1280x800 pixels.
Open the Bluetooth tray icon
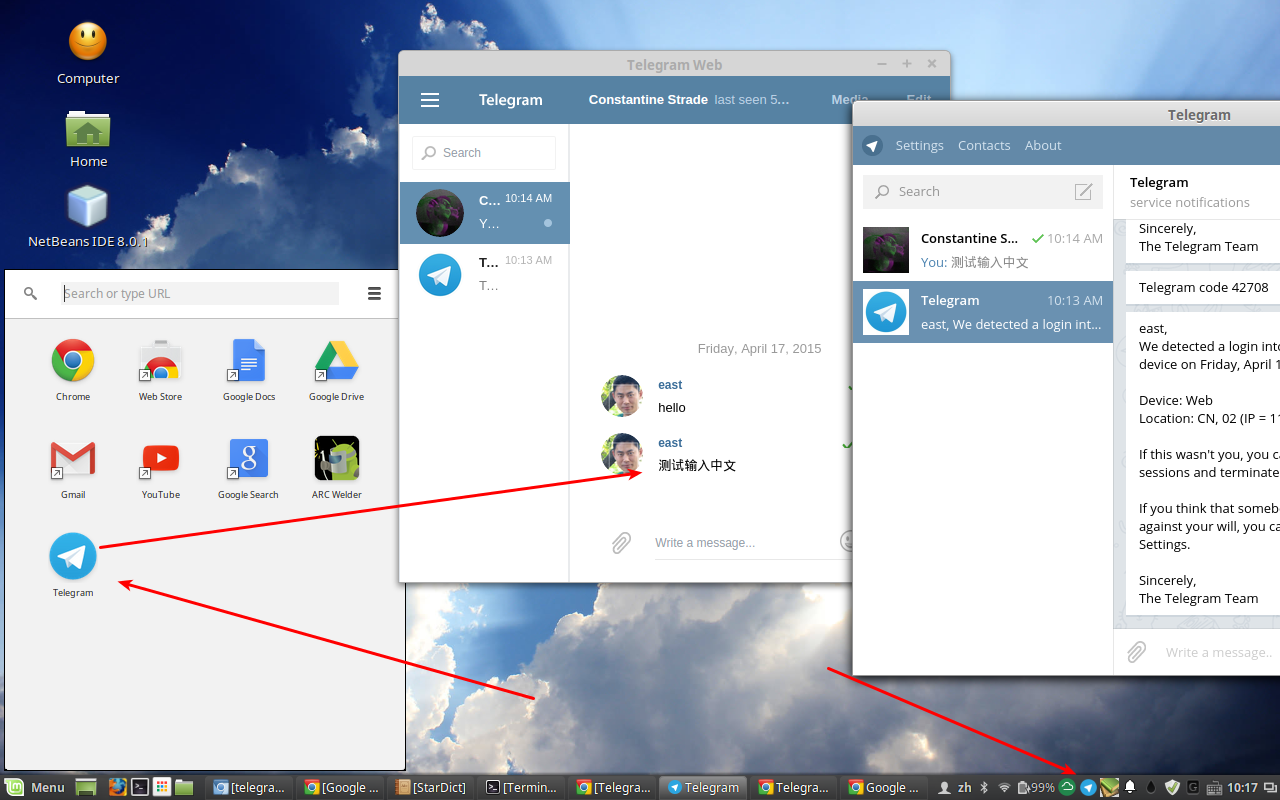point(984,787)
